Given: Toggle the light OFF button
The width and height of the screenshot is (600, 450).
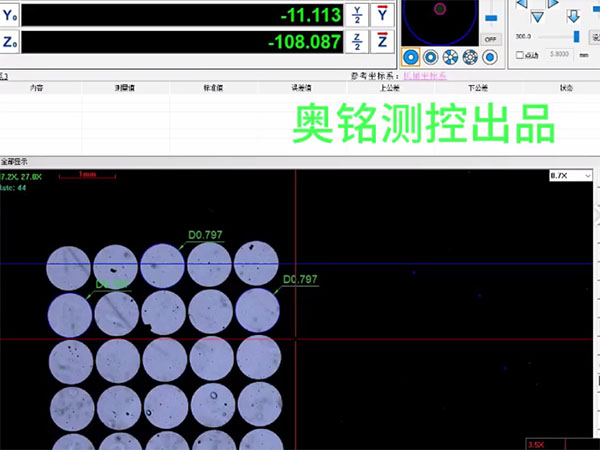Looking at the screenshot, I should tap(490, 39).
